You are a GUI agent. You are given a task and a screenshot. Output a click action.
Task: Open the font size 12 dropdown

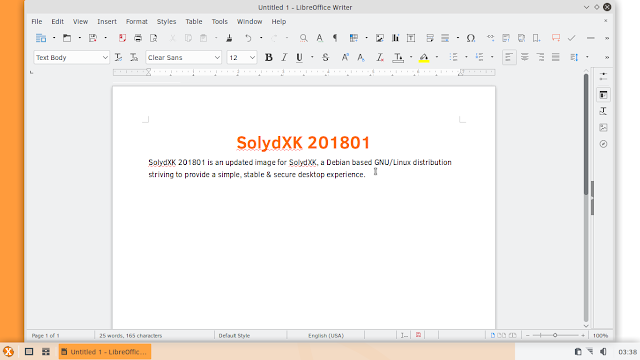coord(252,58)
